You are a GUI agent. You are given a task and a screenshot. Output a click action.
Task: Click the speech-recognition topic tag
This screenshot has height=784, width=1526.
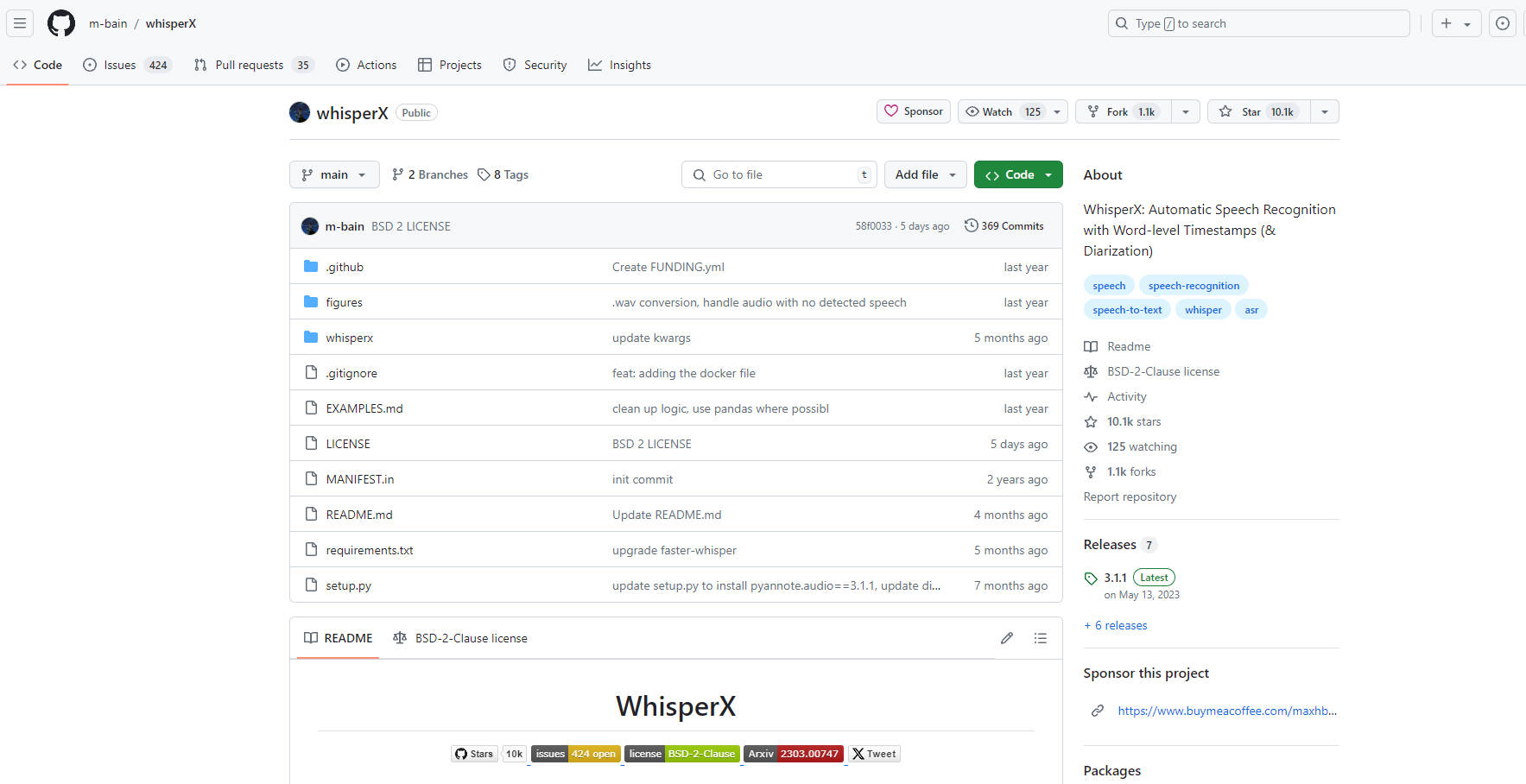(1194, 286)
